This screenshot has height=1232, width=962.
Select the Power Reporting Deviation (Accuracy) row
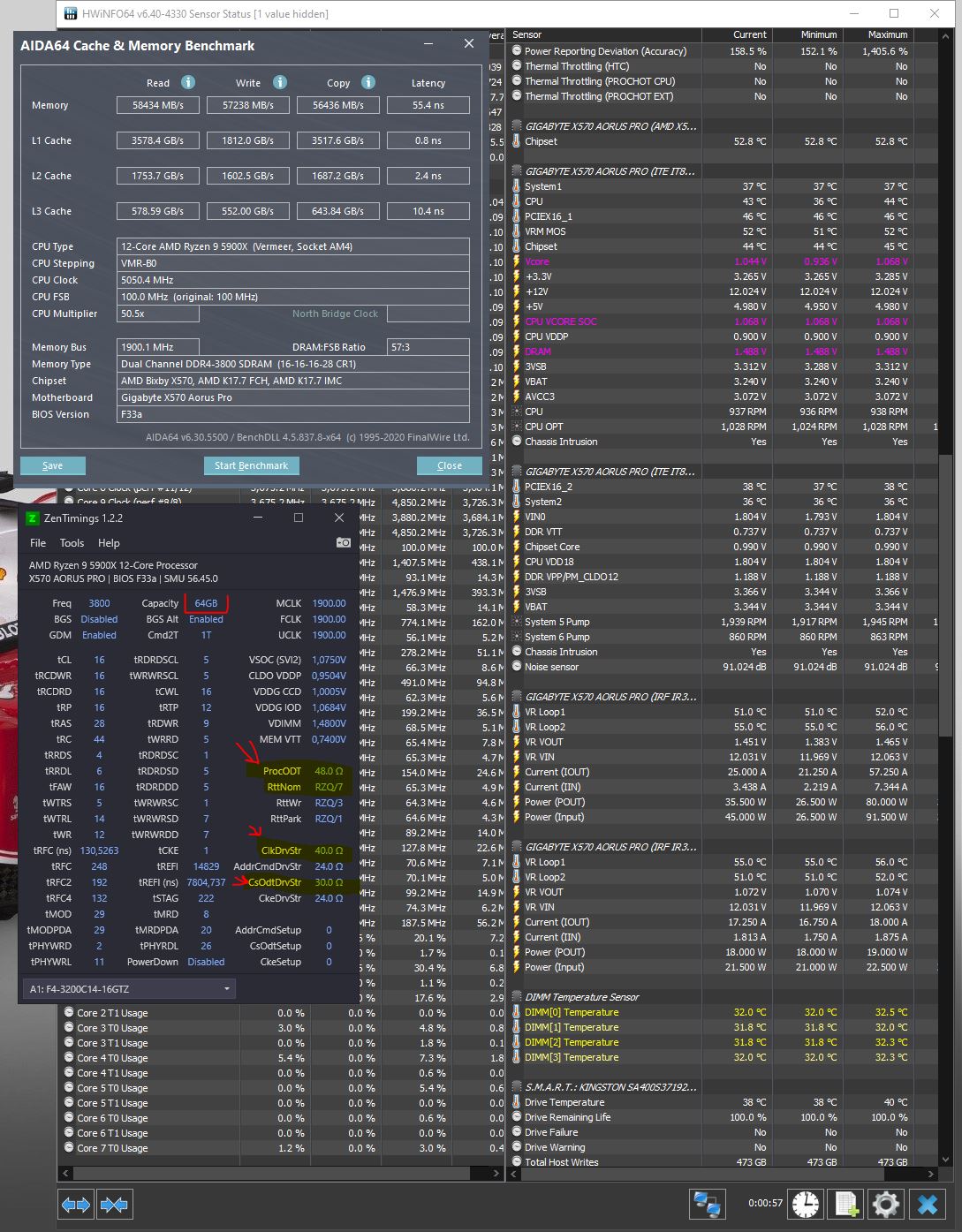[723, 51]
